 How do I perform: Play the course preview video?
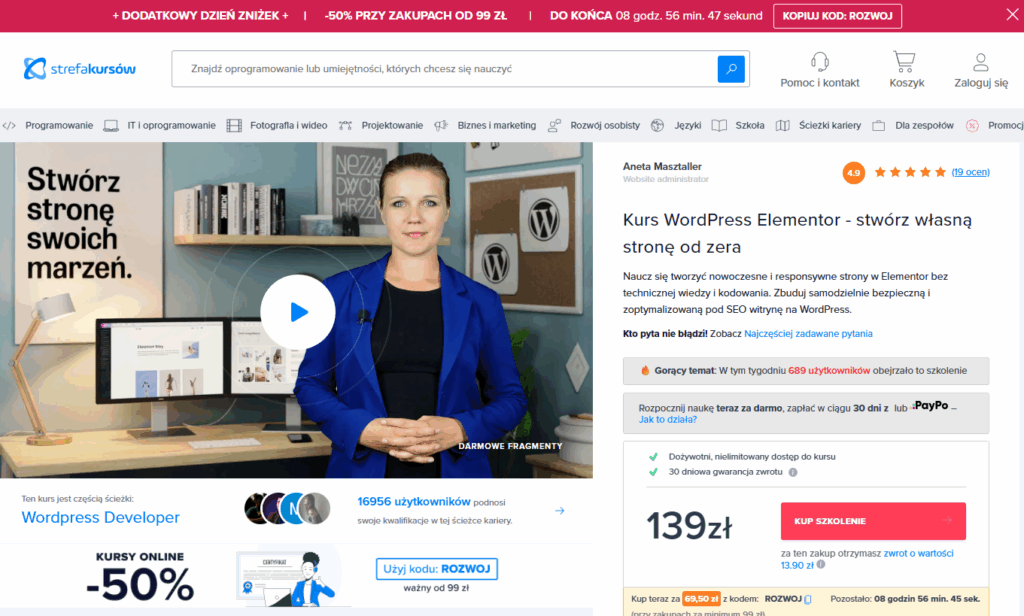pyautogui.click(x=297, y=312)
